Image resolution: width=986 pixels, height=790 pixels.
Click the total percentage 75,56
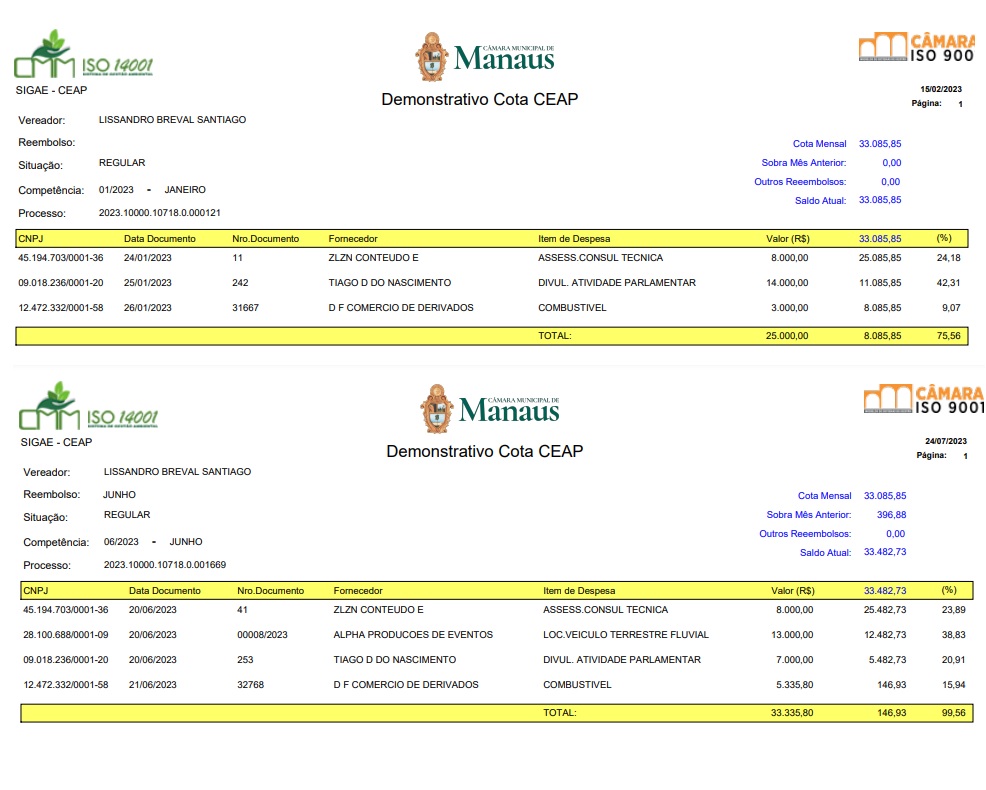click(948, 336)
